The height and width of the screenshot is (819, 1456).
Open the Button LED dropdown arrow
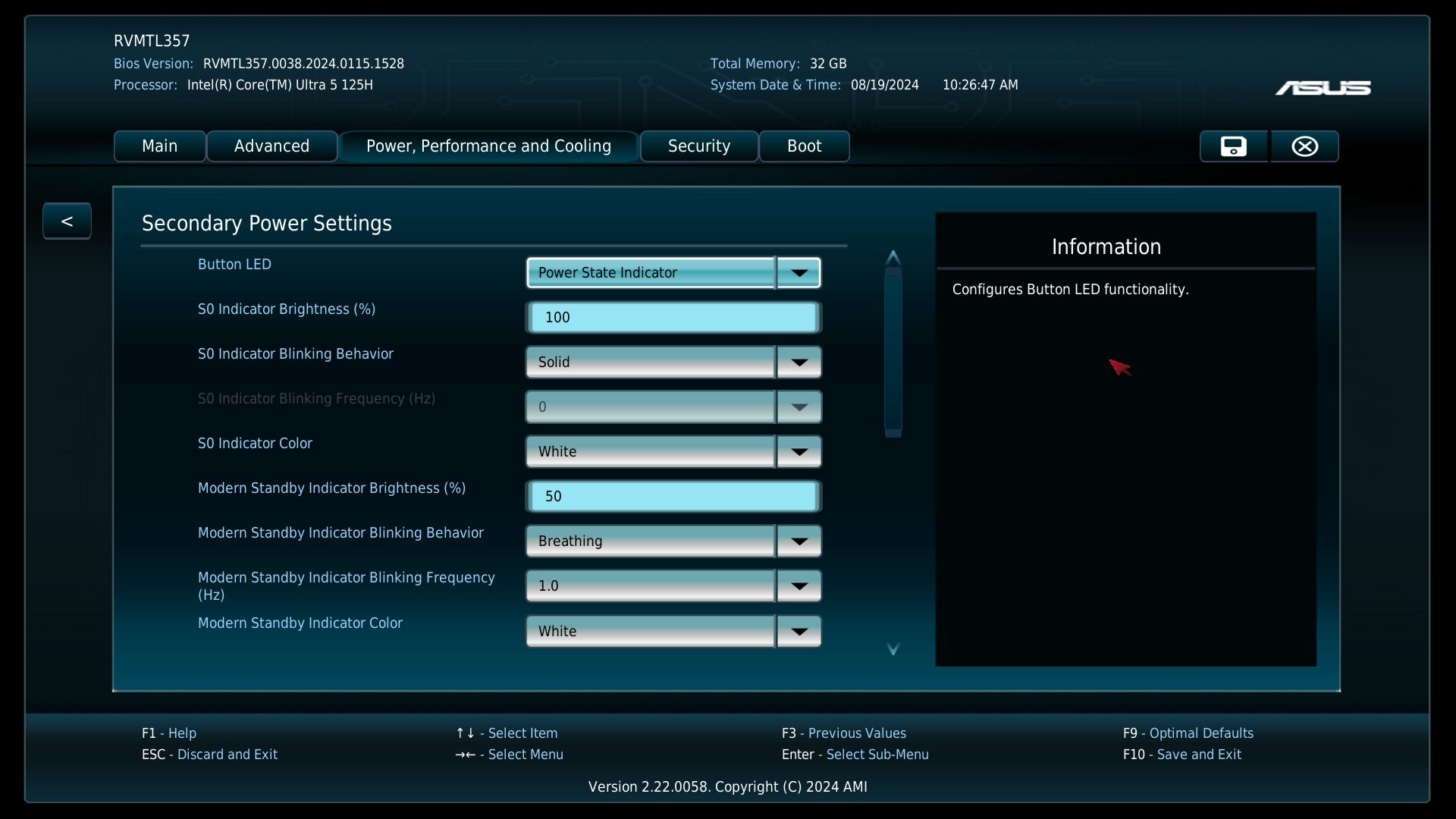[799, 273]
